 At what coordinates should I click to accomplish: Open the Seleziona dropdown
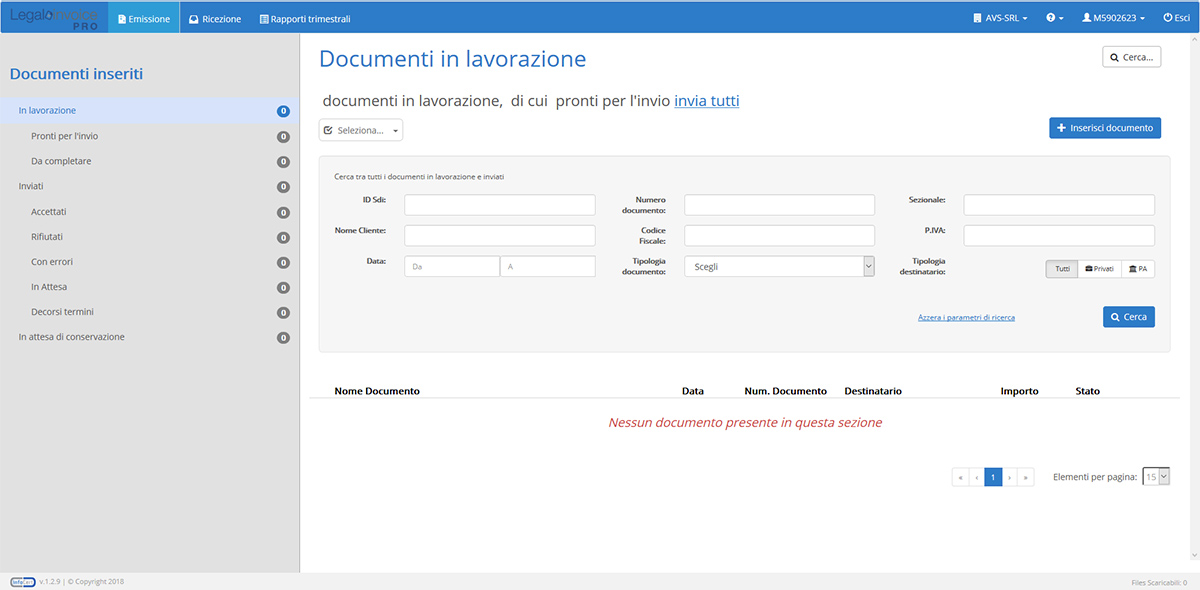[x=360, y=129]
